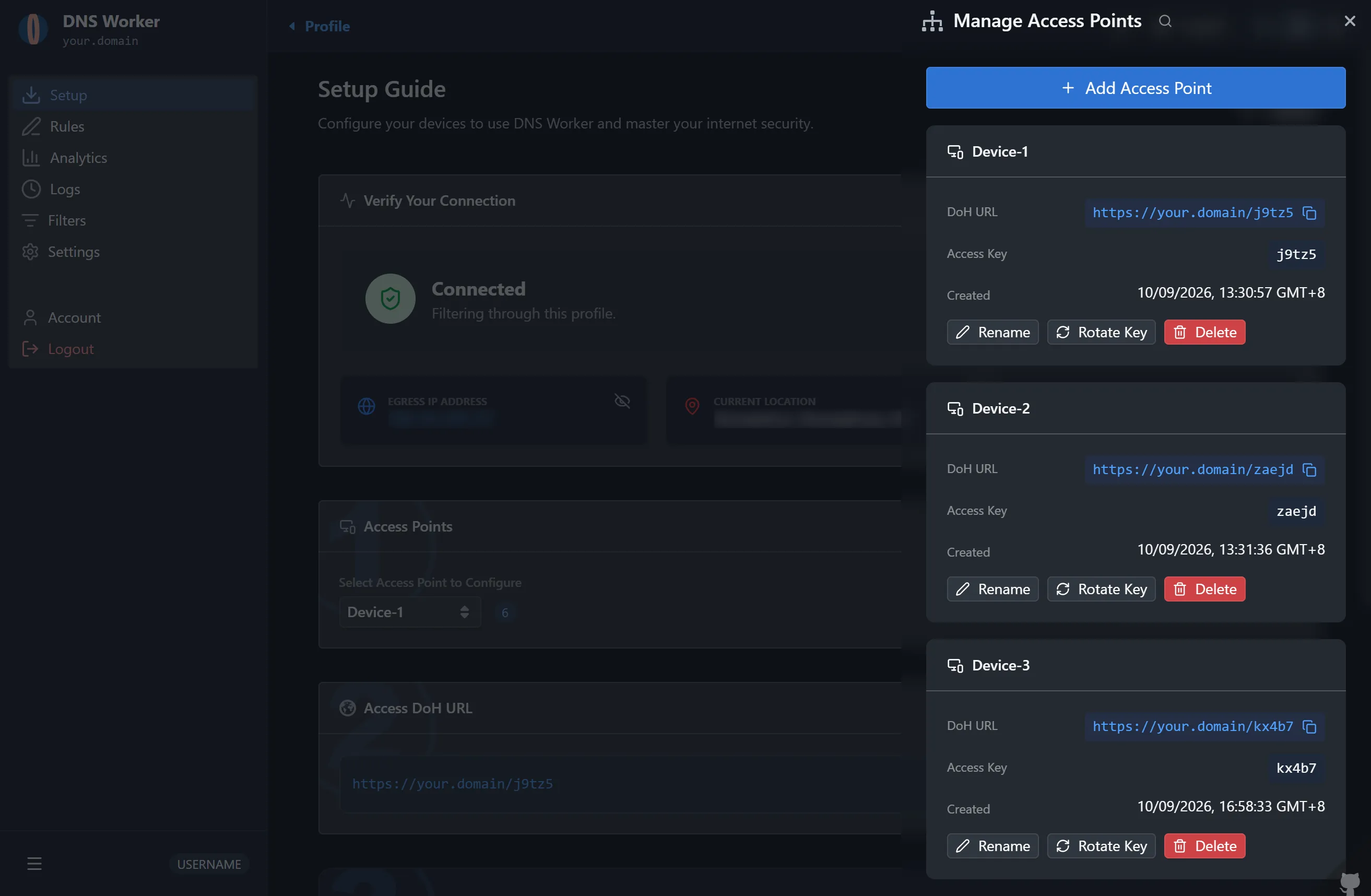Open Logs in the sidebar
The width and height of the screenshot is (1371, 896).
(133, 189)
